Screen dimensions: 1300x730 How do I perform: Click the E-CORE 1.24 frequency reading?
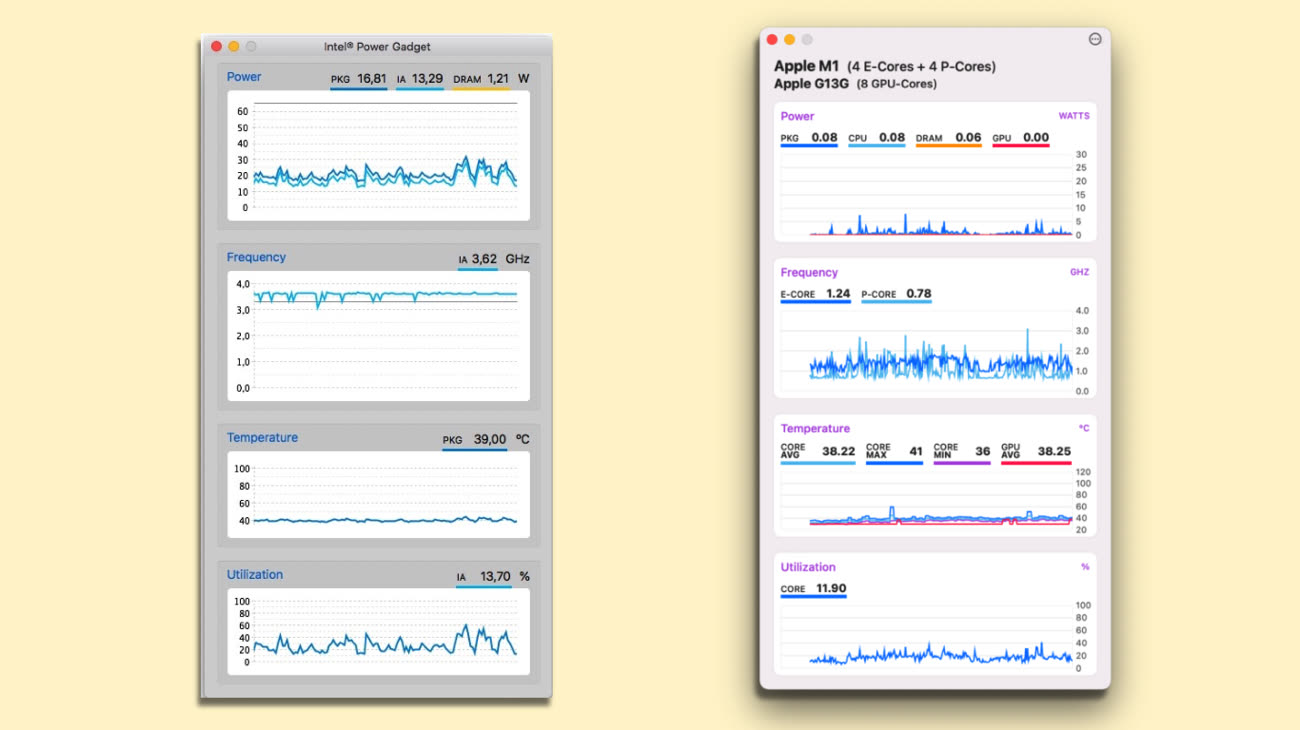[x=815, y=295]
